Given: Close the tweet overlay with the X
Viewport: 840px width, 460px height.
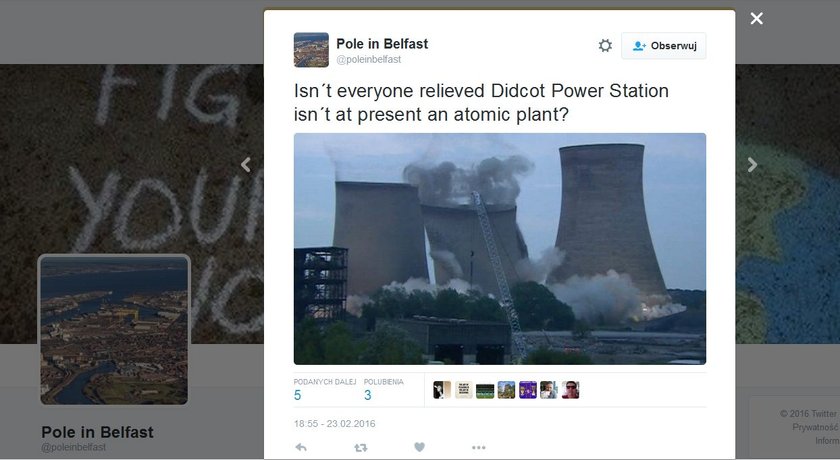Looking at the screenshot, I should tap(756, 19).
